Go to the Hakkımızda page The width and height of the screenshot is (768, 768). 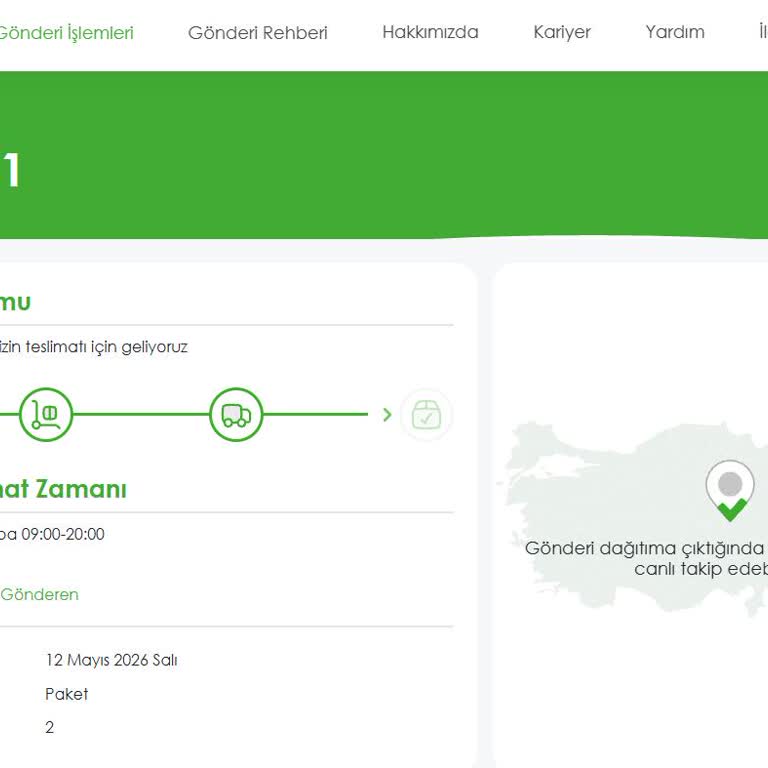click(x=430, y=32)
